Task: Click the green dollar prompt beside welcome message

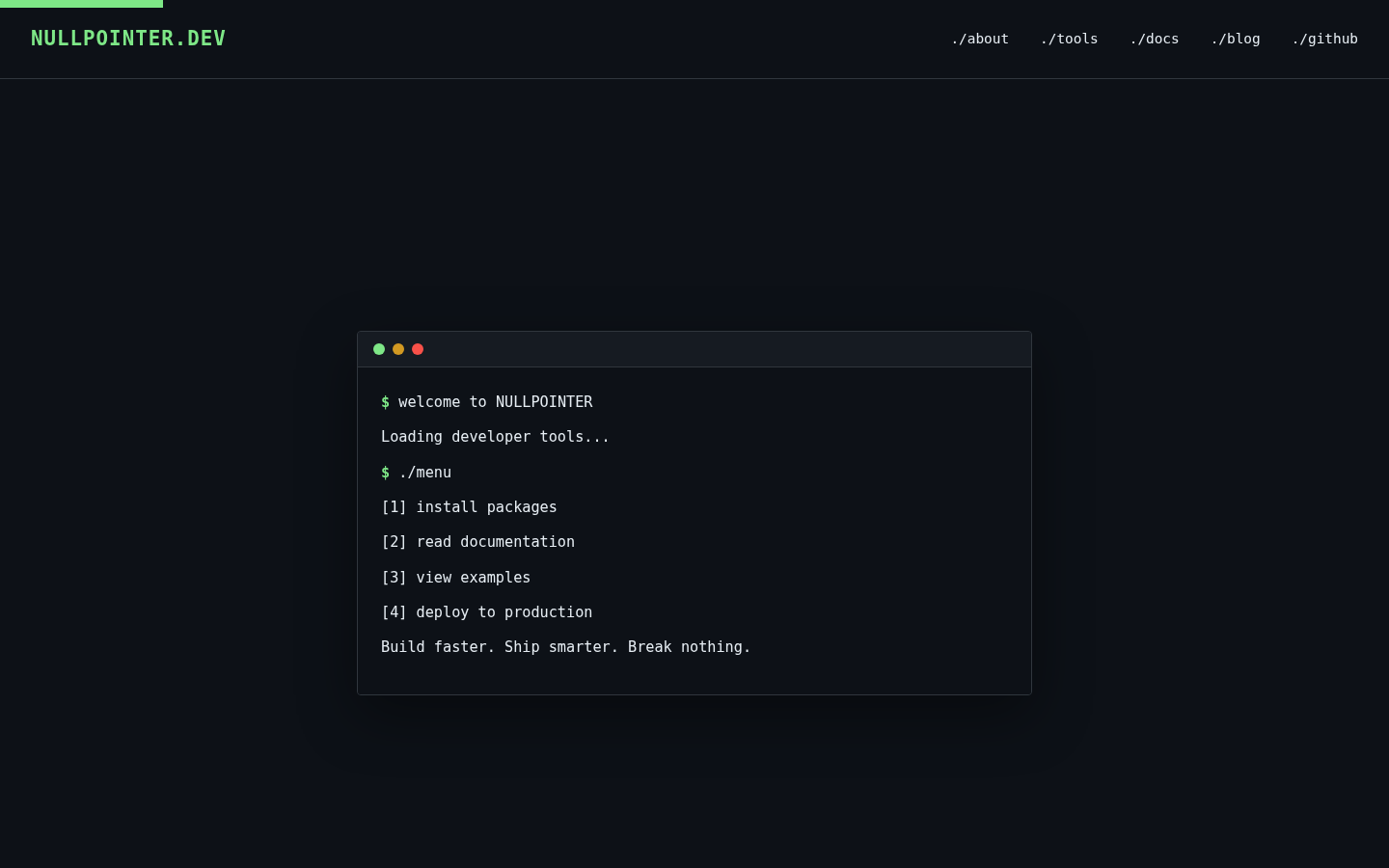Action: [385, 402]
